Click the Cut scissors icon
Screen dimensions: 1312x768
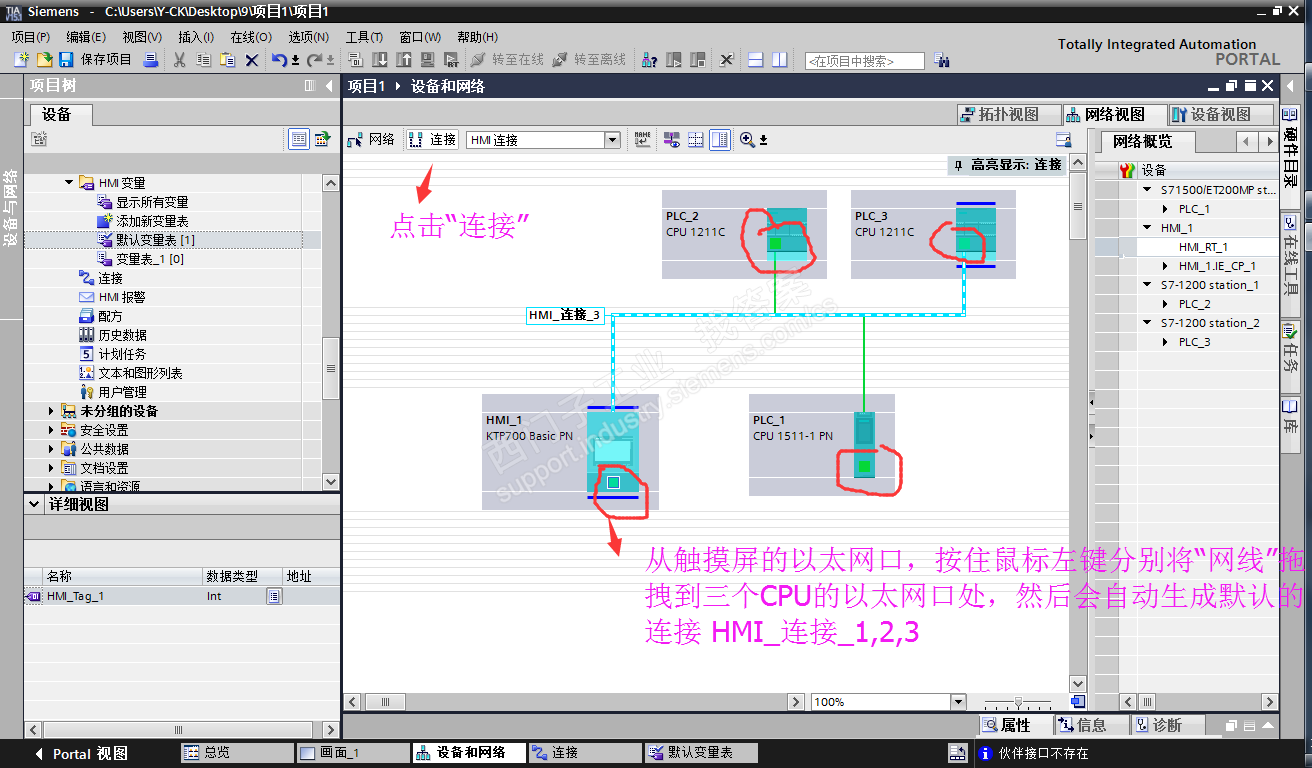180,60
